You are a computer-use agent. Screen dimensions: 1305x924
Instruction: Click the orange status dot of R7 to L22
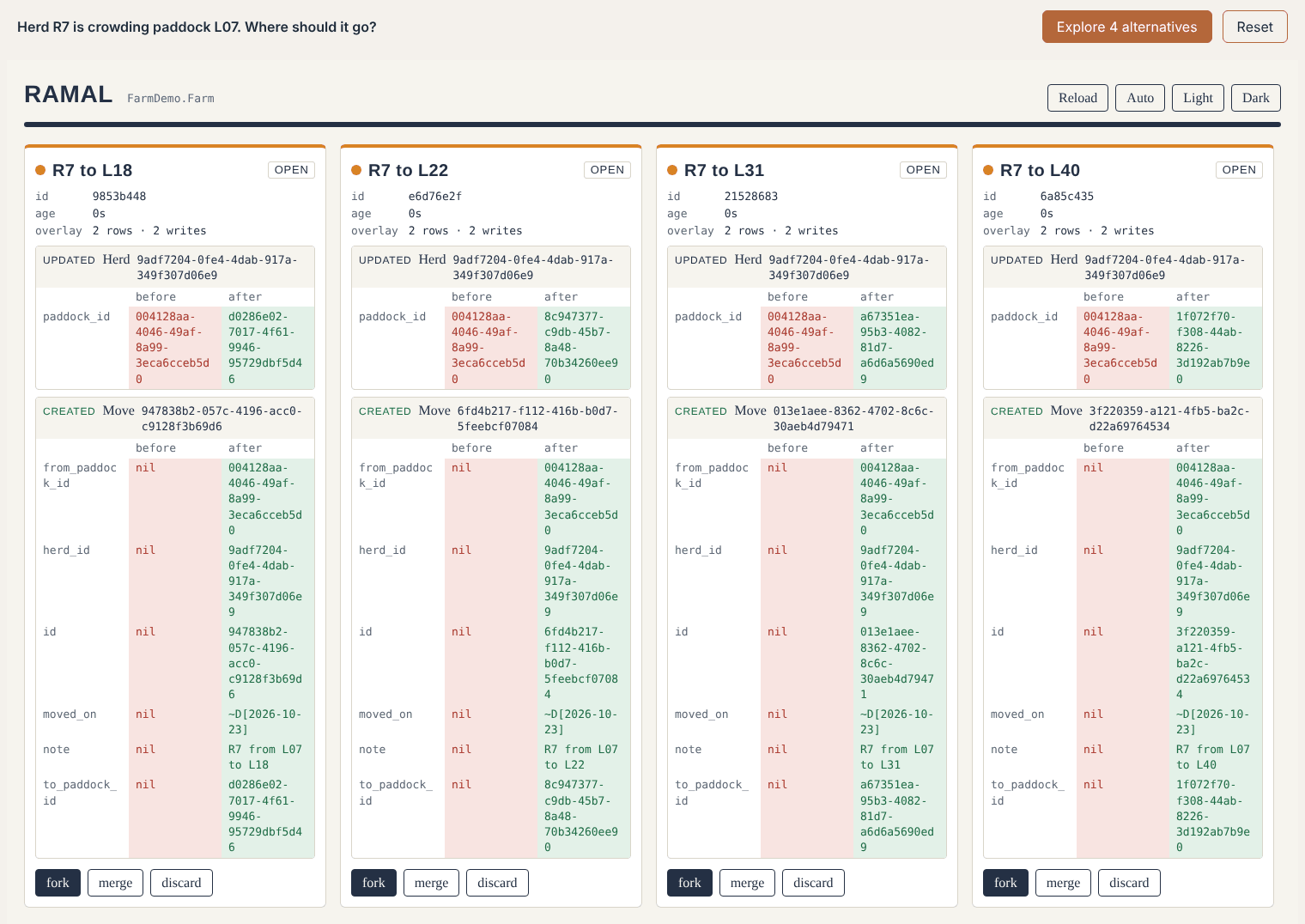pos(356,170)
